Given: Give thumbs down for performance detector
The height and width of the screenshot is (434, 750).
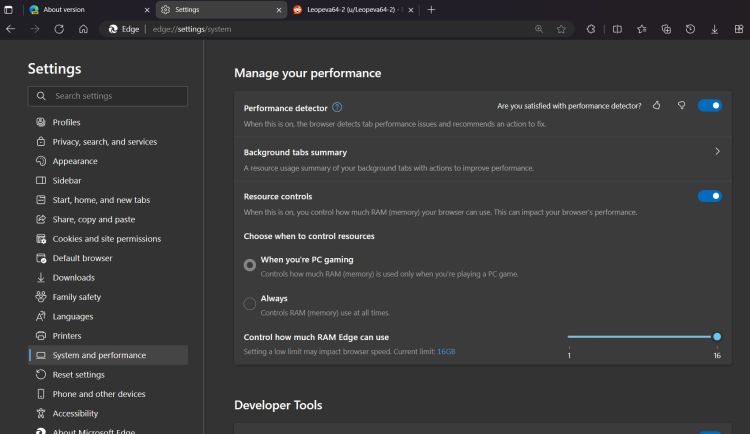Looking at the screenshot, I should pos(681,105).
